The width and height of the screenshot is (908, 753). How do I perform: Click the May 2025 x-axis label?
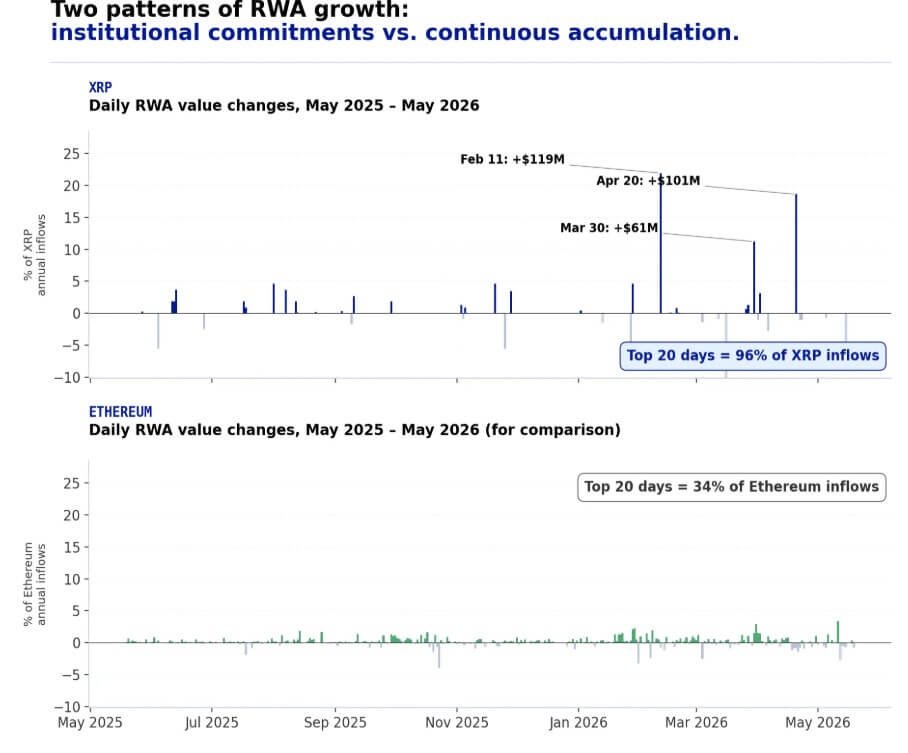[90, 723]
